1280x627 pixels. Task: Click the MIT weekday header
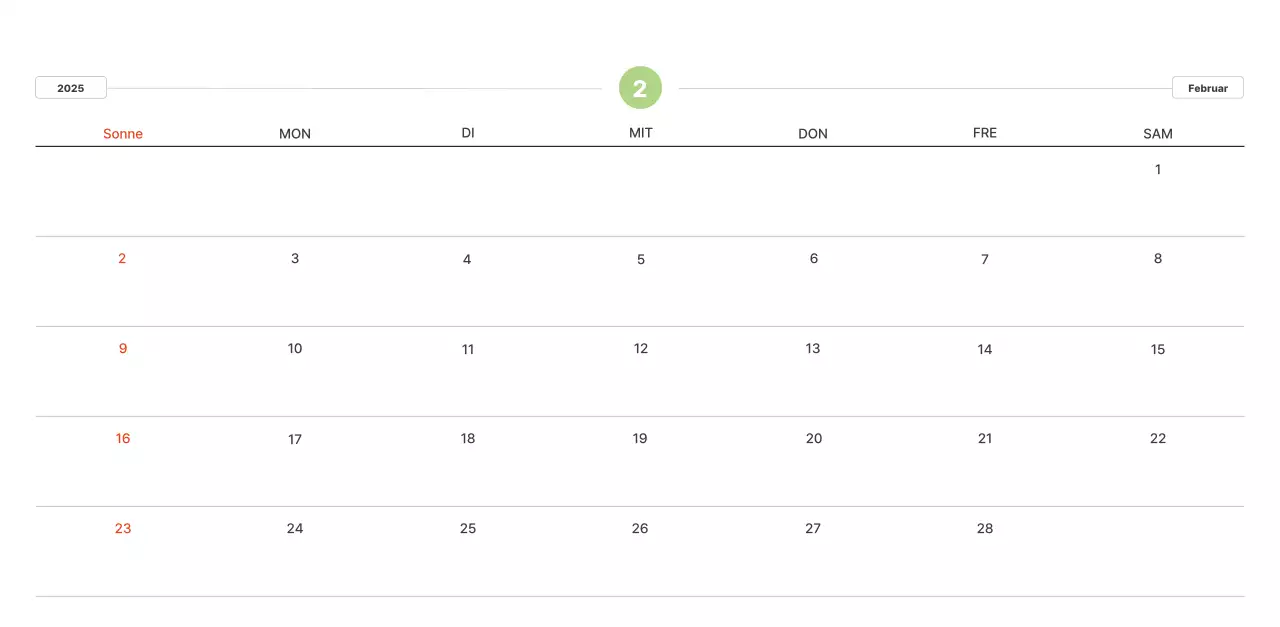tap(641, 133)
